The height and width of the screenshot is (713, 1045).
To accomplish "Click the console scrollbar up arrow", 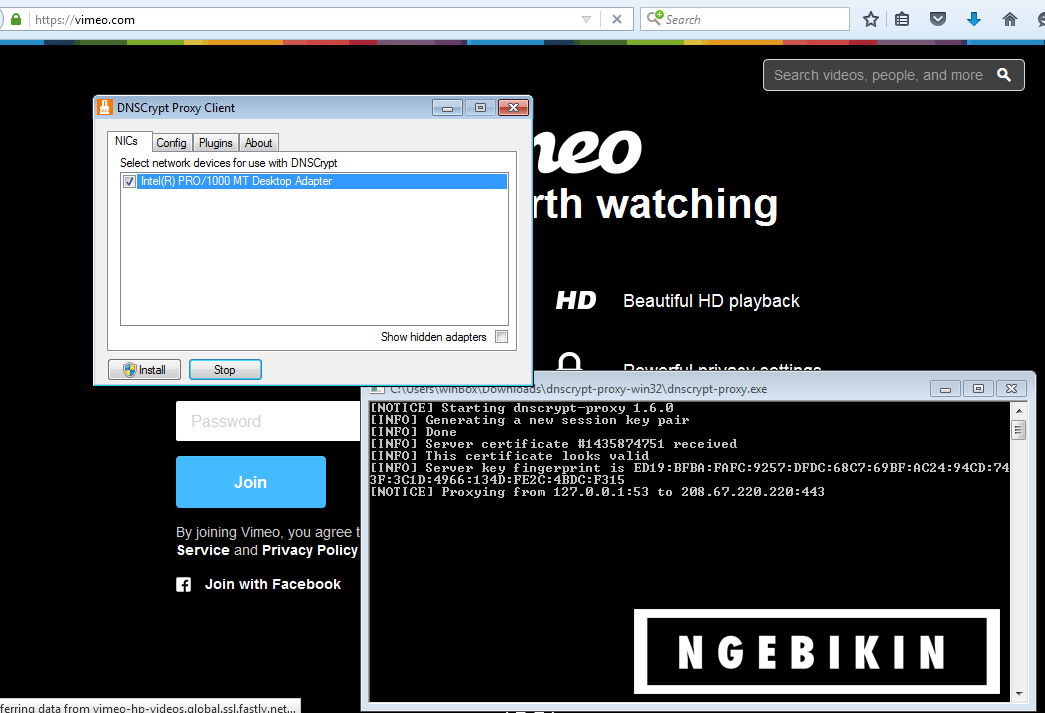I will click(1018, 410).
